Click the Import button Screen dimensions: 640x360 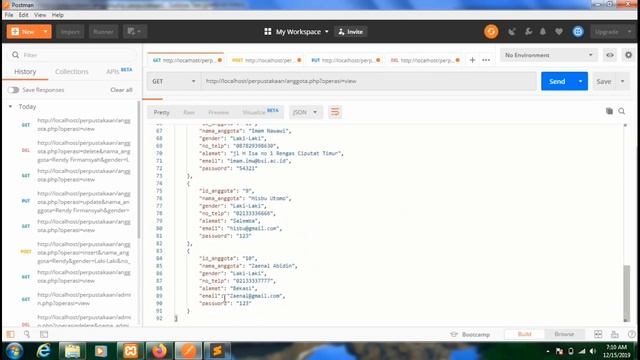70,31
